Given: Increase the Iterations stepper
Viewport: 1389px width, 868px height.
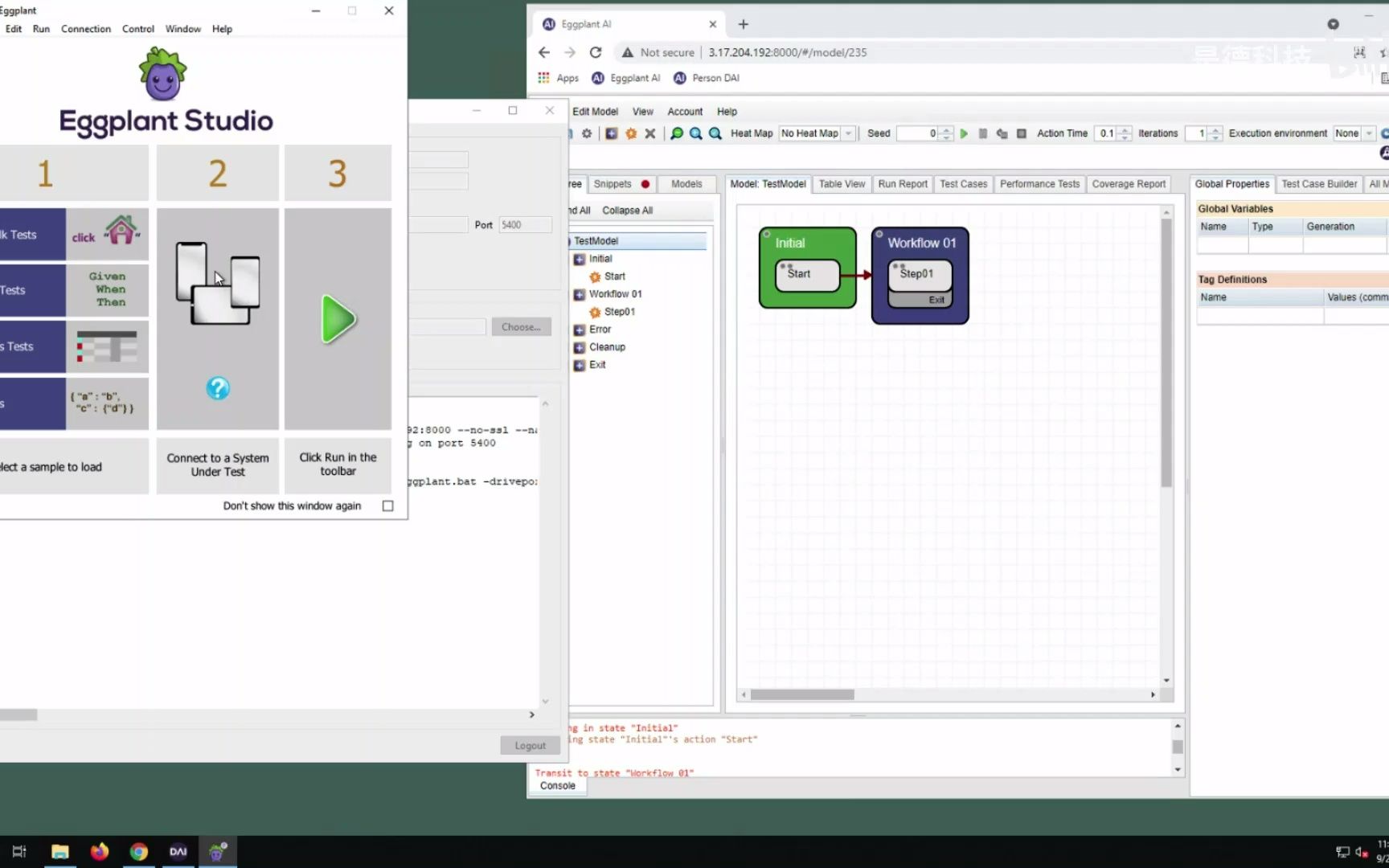Looking at the screenshot, I should pyautogui.click(x=1215, y=130).
